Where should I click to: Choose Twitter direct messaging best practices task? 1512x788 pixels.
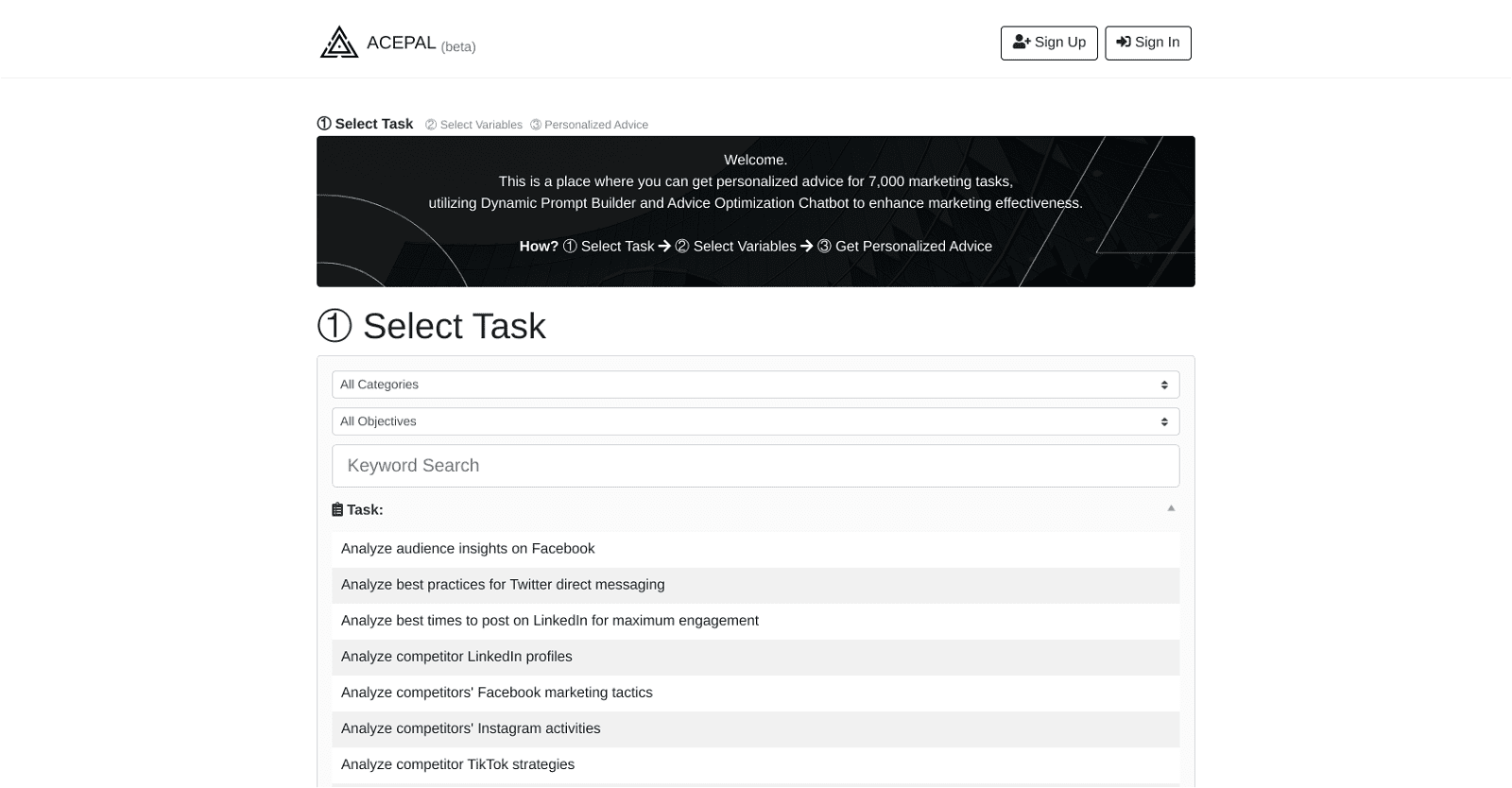[503, 585]
